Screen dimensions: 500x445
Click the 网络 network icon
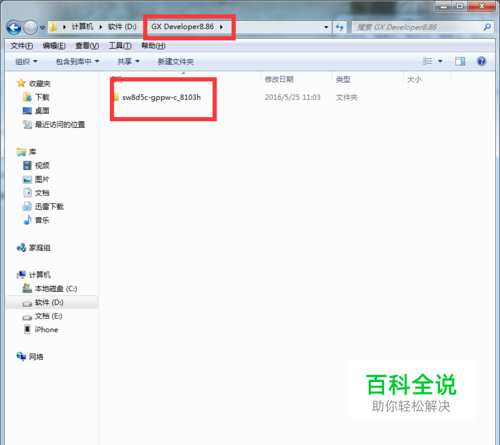coord(21,356)
